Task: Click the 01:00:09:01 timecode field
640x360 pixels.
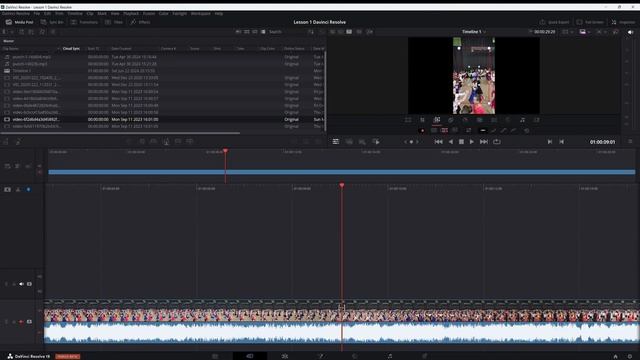Action: pyautogui.click(x=602, y=142)
